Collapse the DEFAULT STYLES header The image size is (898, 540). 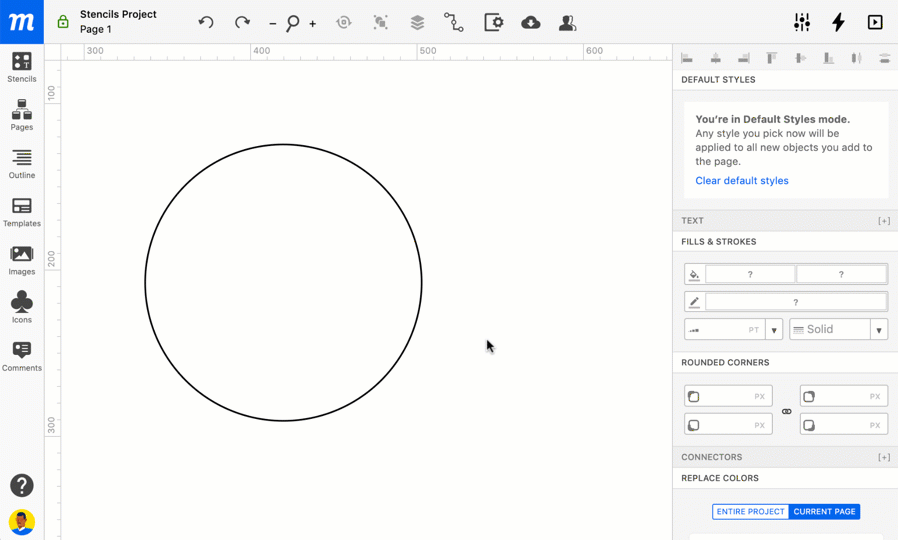coord(785,80)
